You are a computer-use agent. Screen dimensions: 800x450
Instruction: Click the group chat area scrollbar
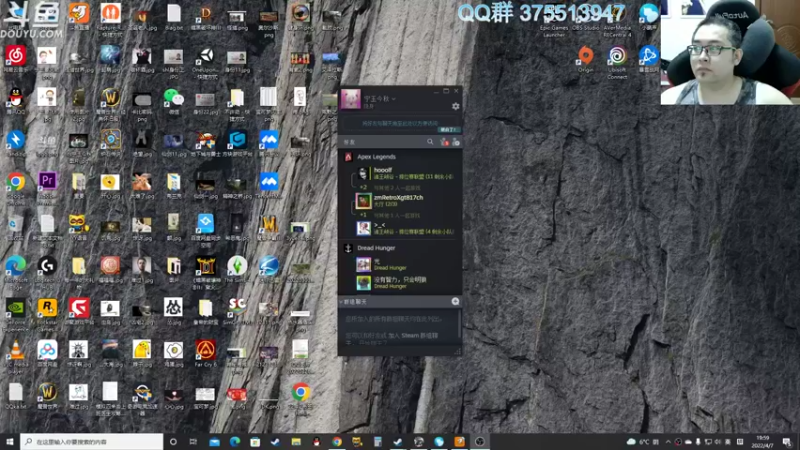coord(459,324)
